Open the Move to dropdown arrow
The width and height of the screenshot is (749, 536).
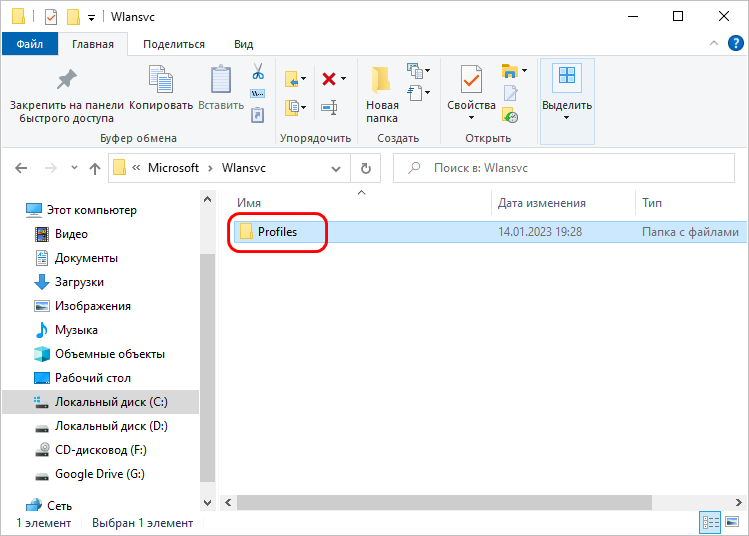303,79
